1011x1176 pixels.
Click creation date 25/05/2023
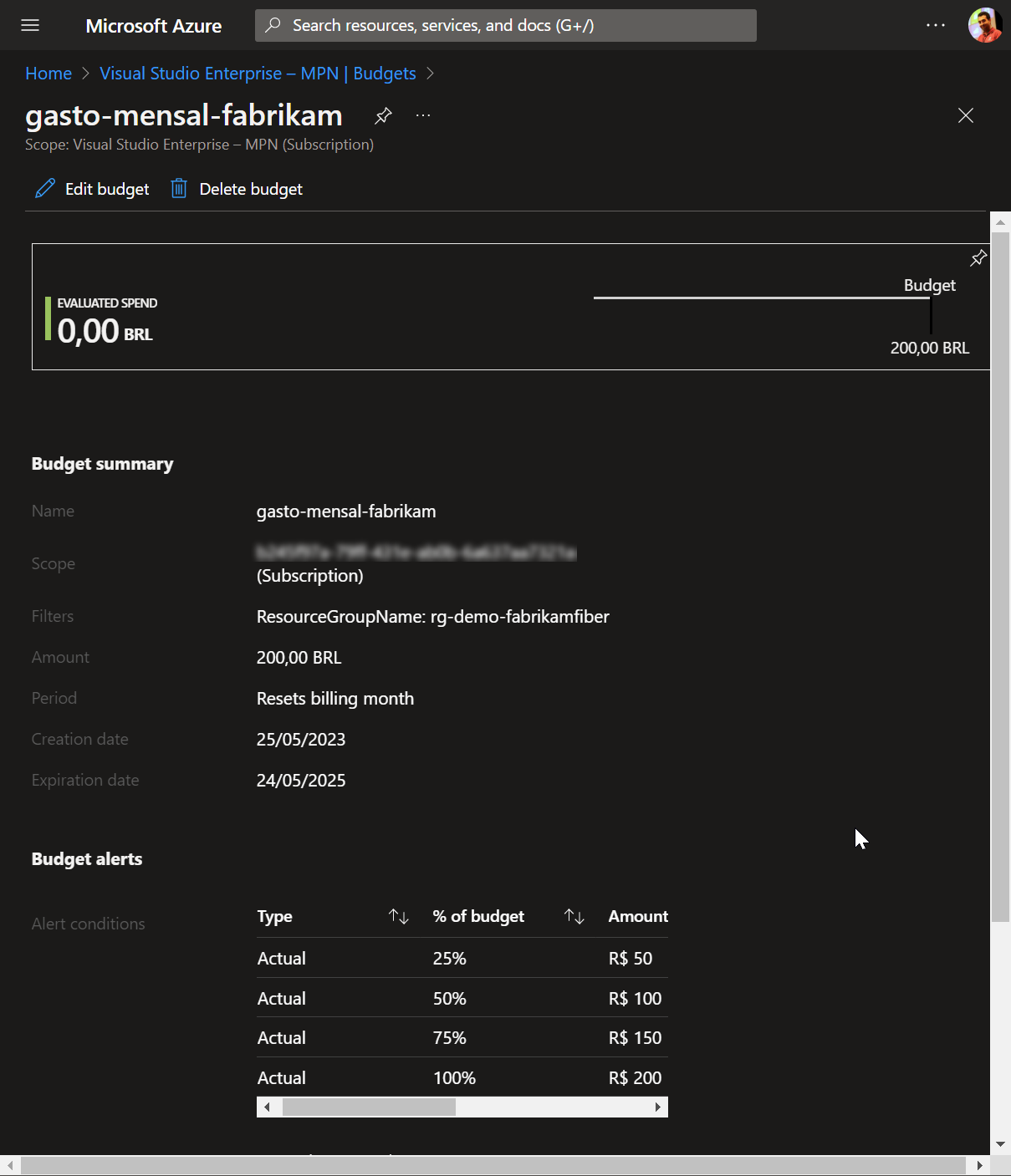point(301,740)
